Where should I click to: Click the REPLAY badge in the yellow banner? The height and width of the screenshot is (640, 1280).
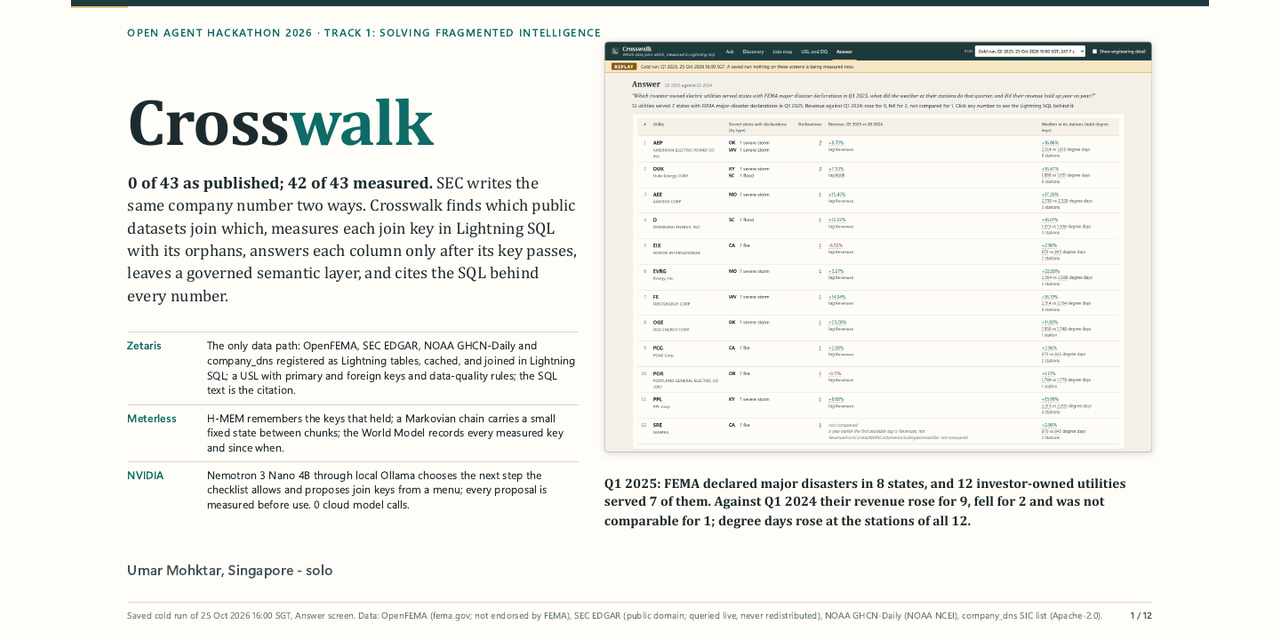624,66
